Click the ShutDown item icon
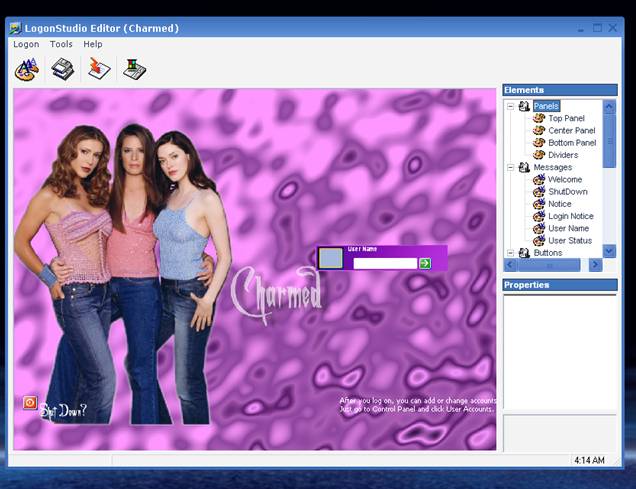 point(539,192)
